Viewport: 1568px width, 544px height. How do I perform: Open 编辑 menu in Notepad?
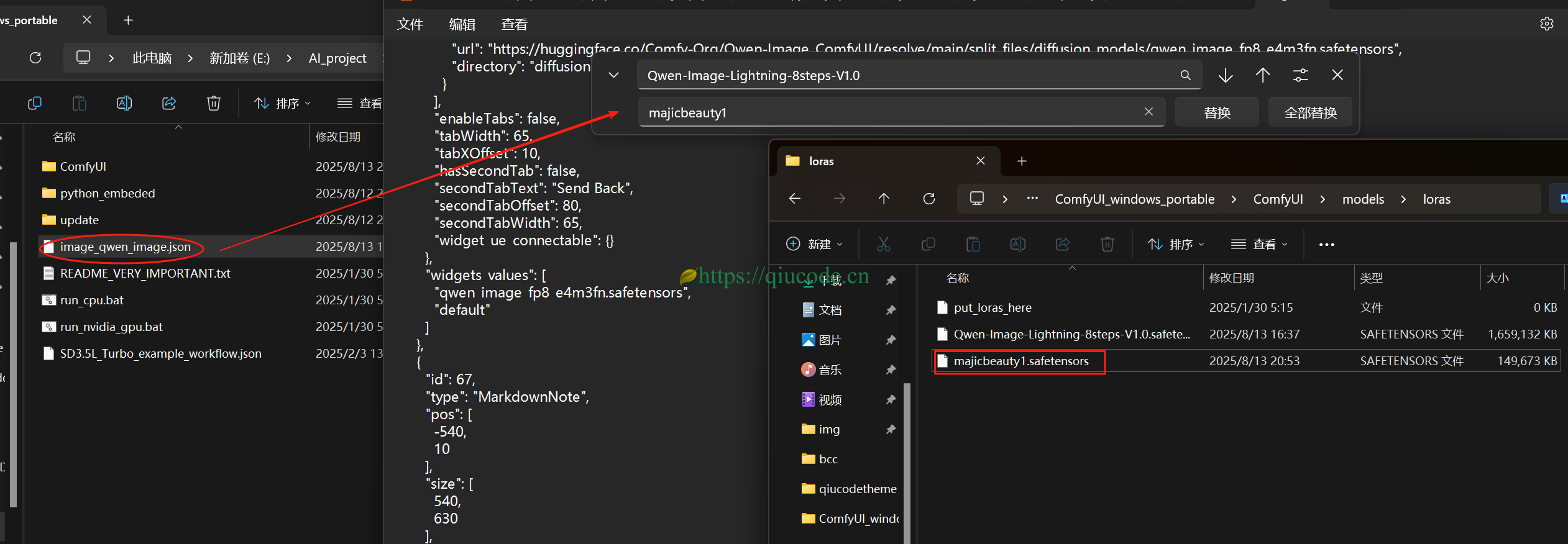tap(462, 24)
